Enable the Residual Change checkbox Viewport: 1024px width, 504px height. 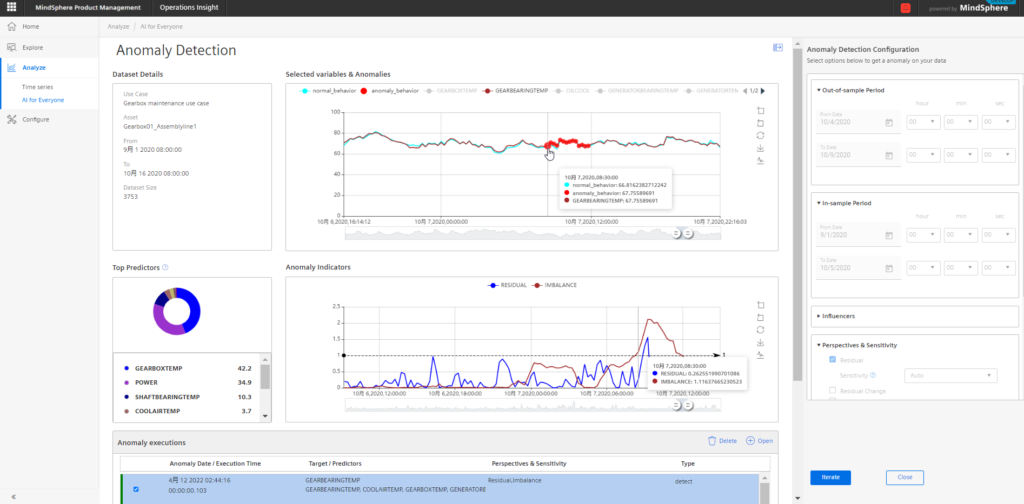(832, 390)
